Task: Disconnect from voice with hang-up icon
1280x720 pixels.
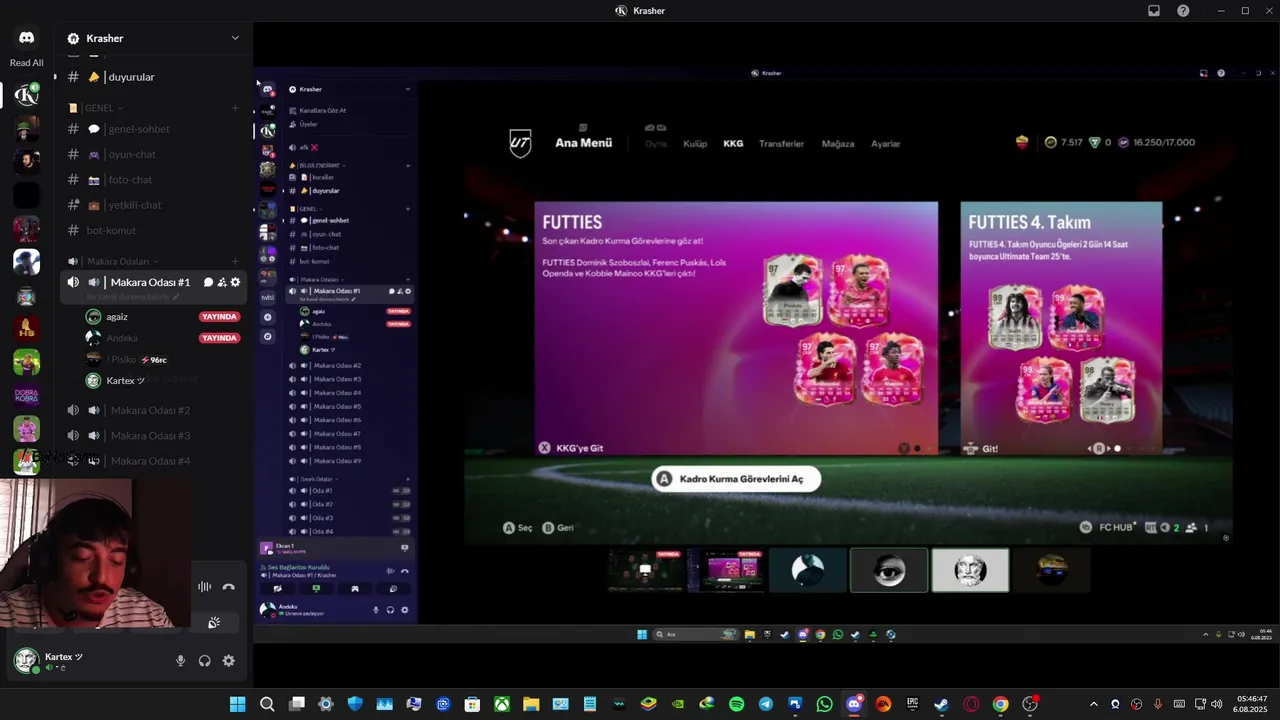Action: pos(228,588)
